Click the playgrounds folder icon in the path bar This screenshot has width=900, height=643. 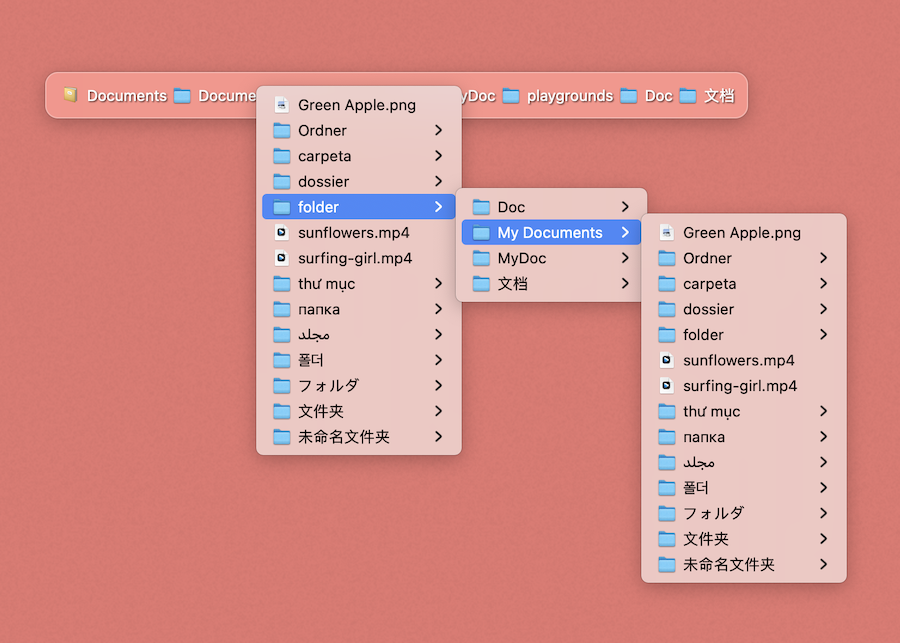click(511, 96)
